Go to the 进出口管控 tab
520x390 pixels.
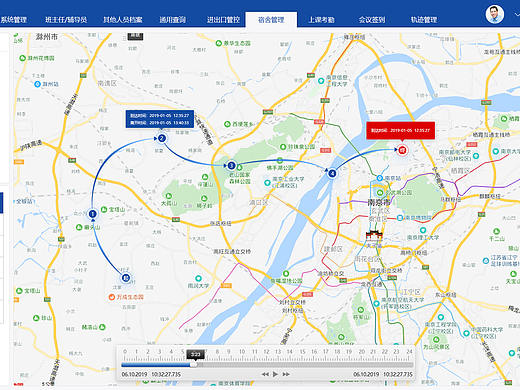pyautogui.click(x=223, y=20)
